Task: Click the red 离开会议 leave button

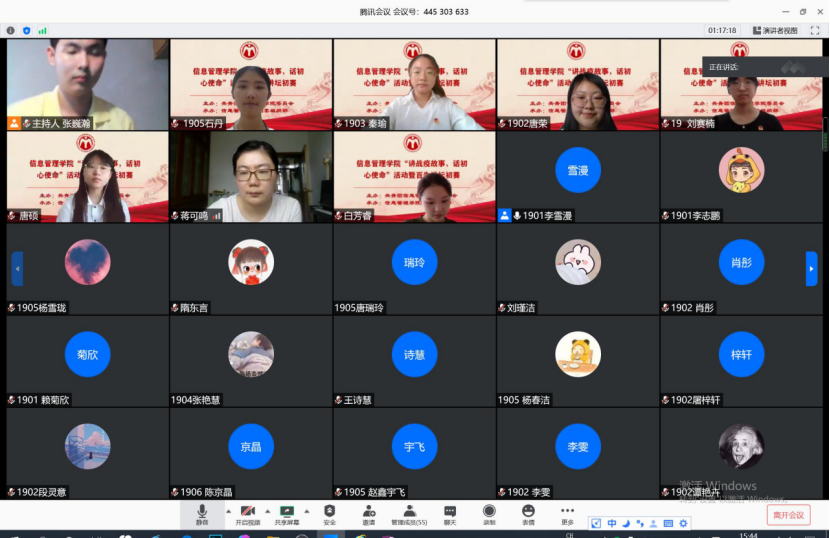Action: click(x=788, y=515)
